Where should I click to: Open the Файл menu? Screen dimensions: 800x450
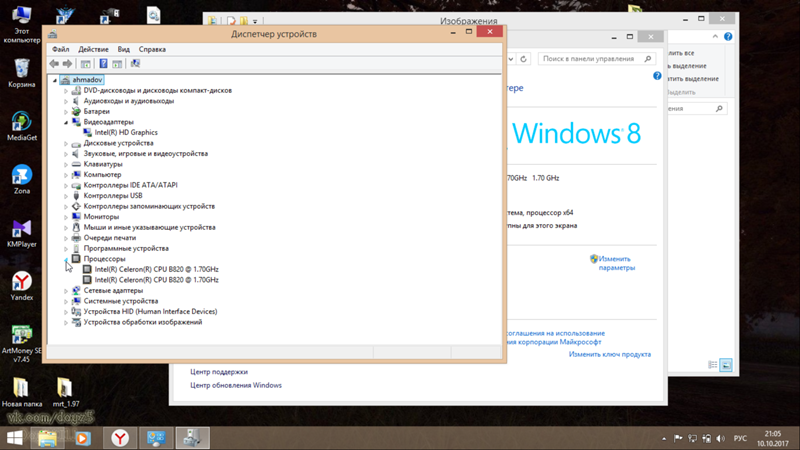[x=61, y=49]
